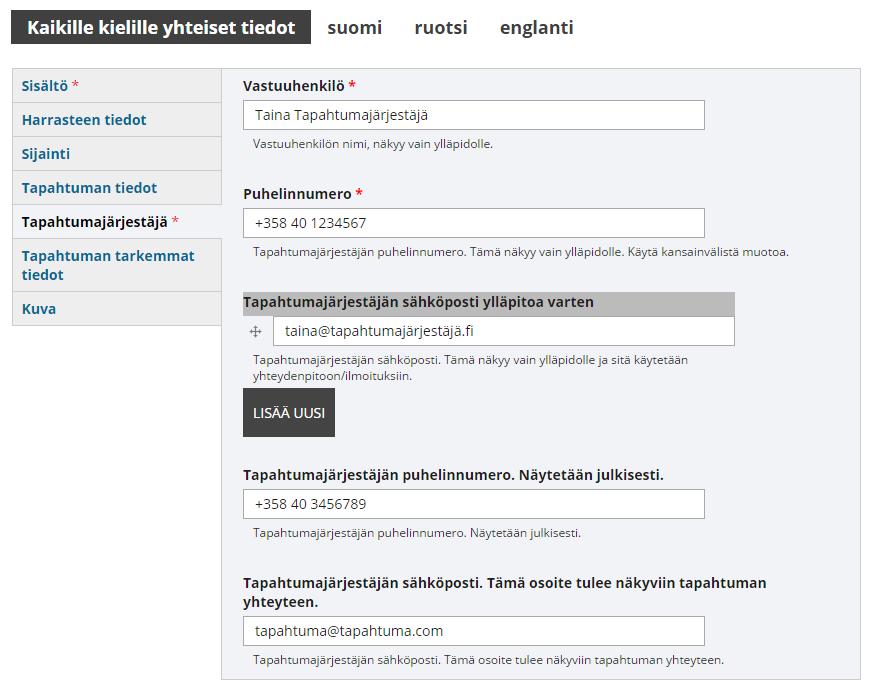Screen dimensions: 869x695
Task: Show Tapahtuman tiedot section
Action: point(117,187)
